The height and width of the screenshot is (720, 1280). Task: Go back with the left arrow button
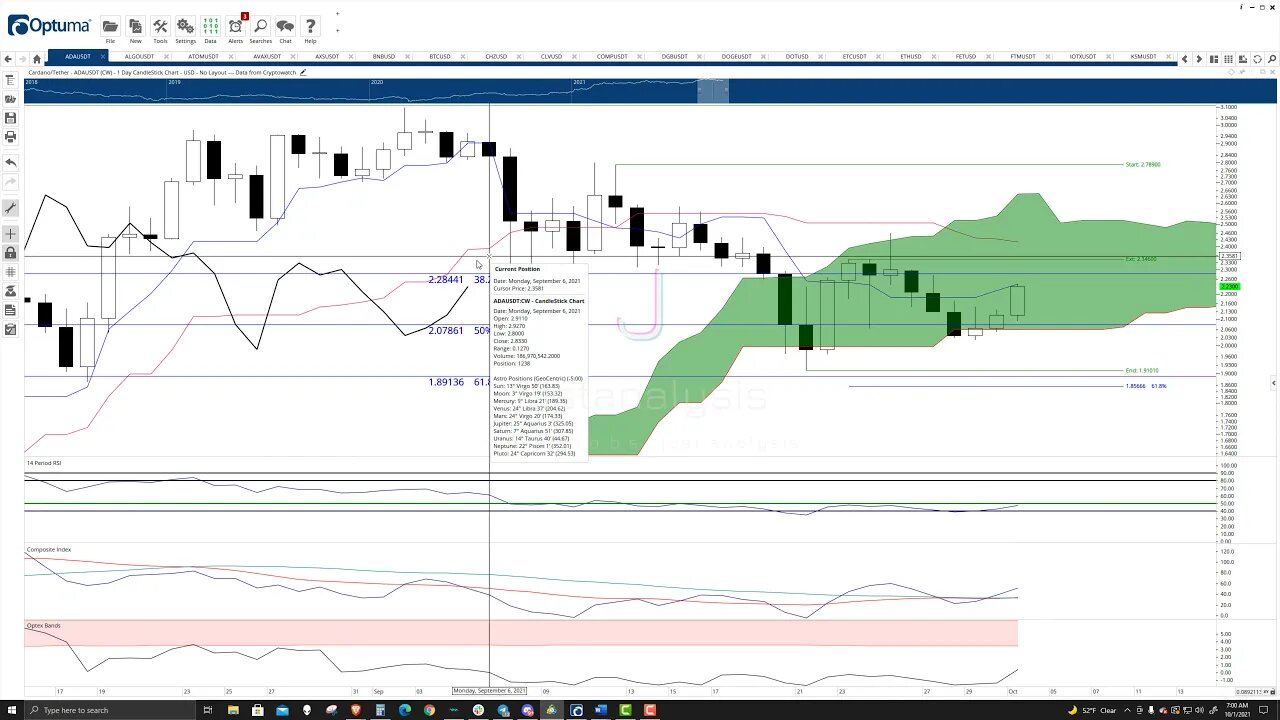tap(8, 58)
